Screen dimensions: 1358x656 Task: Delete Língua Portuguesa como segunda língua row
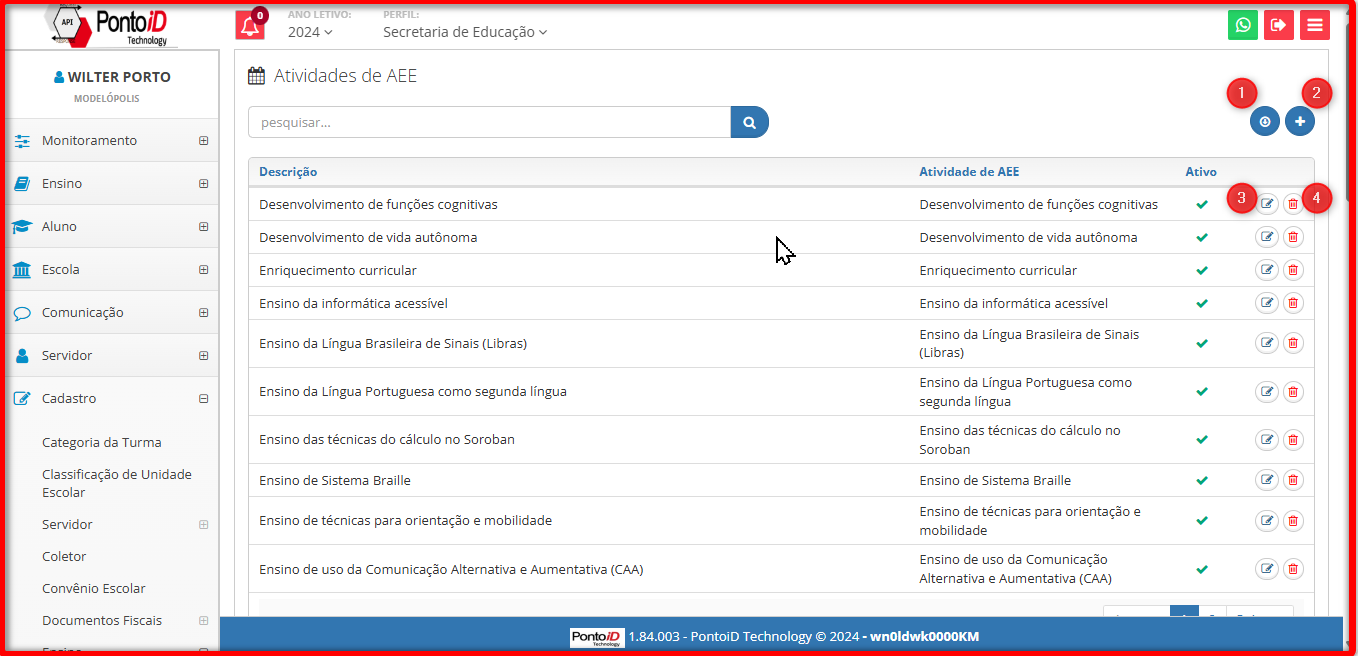[x=1293, y=391]
